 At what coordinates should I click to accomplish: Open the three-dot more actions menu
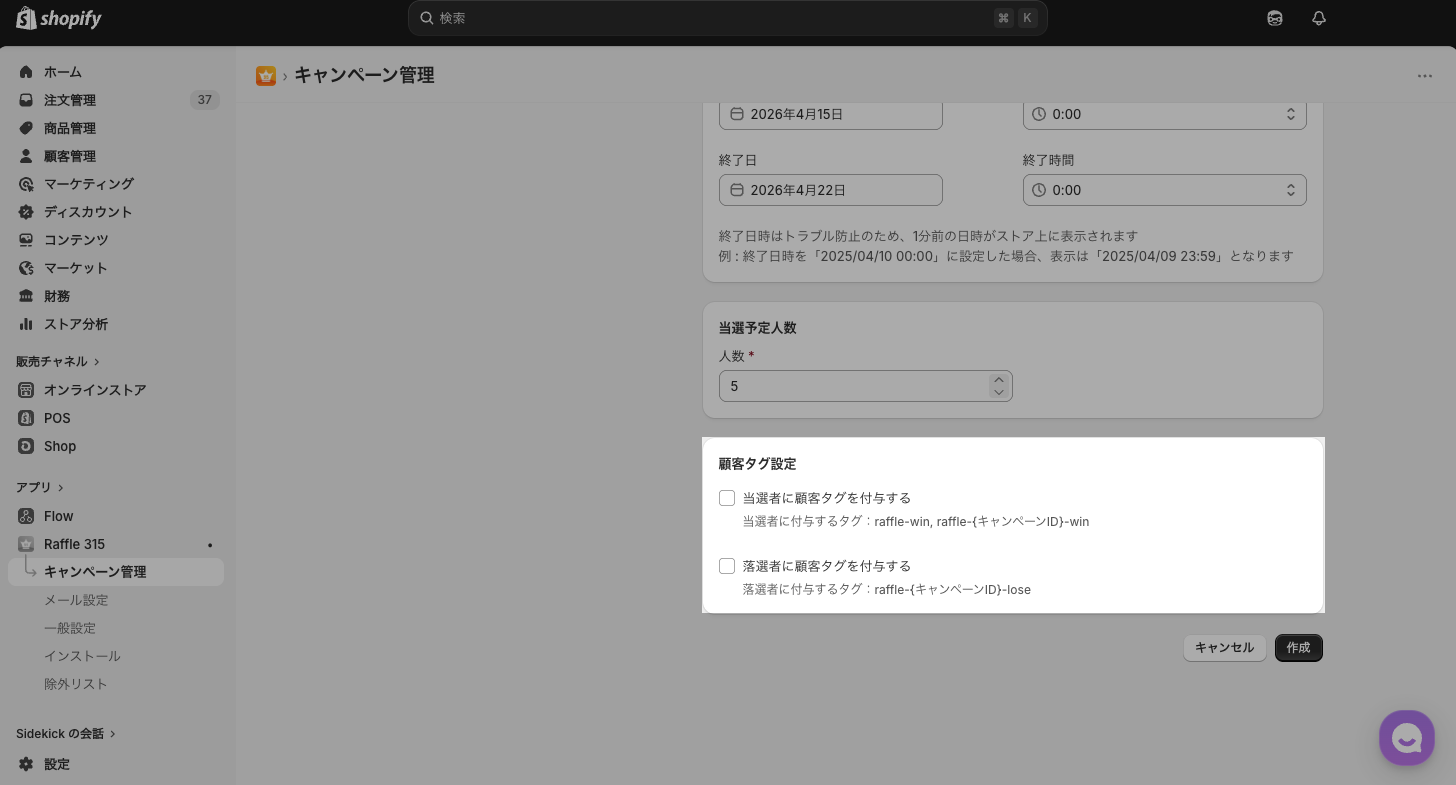1425,76
